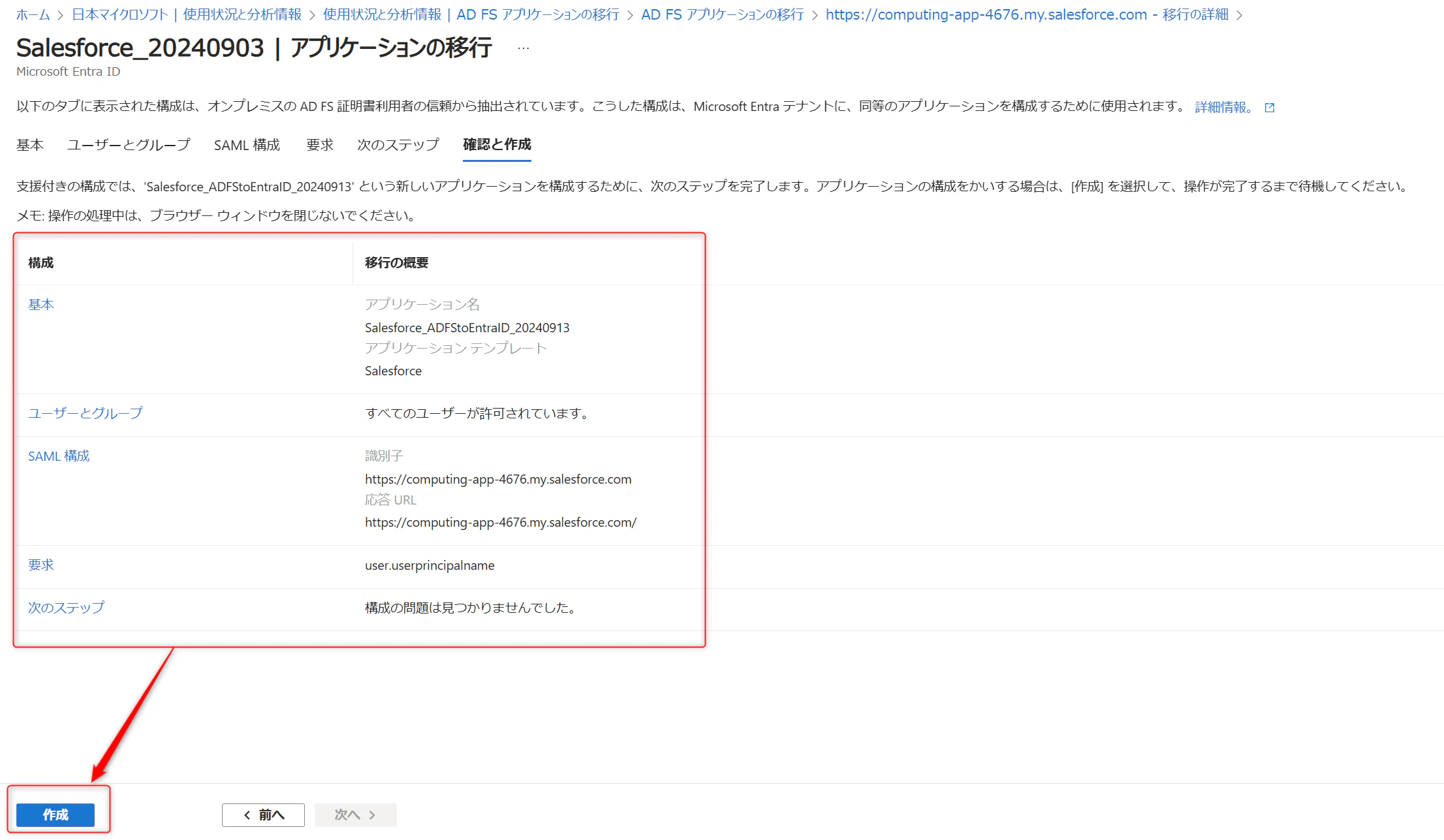This screenshot has width=1444, height=840.
Task: Click the 基本 link in summary table
Action: coord(41,305)
